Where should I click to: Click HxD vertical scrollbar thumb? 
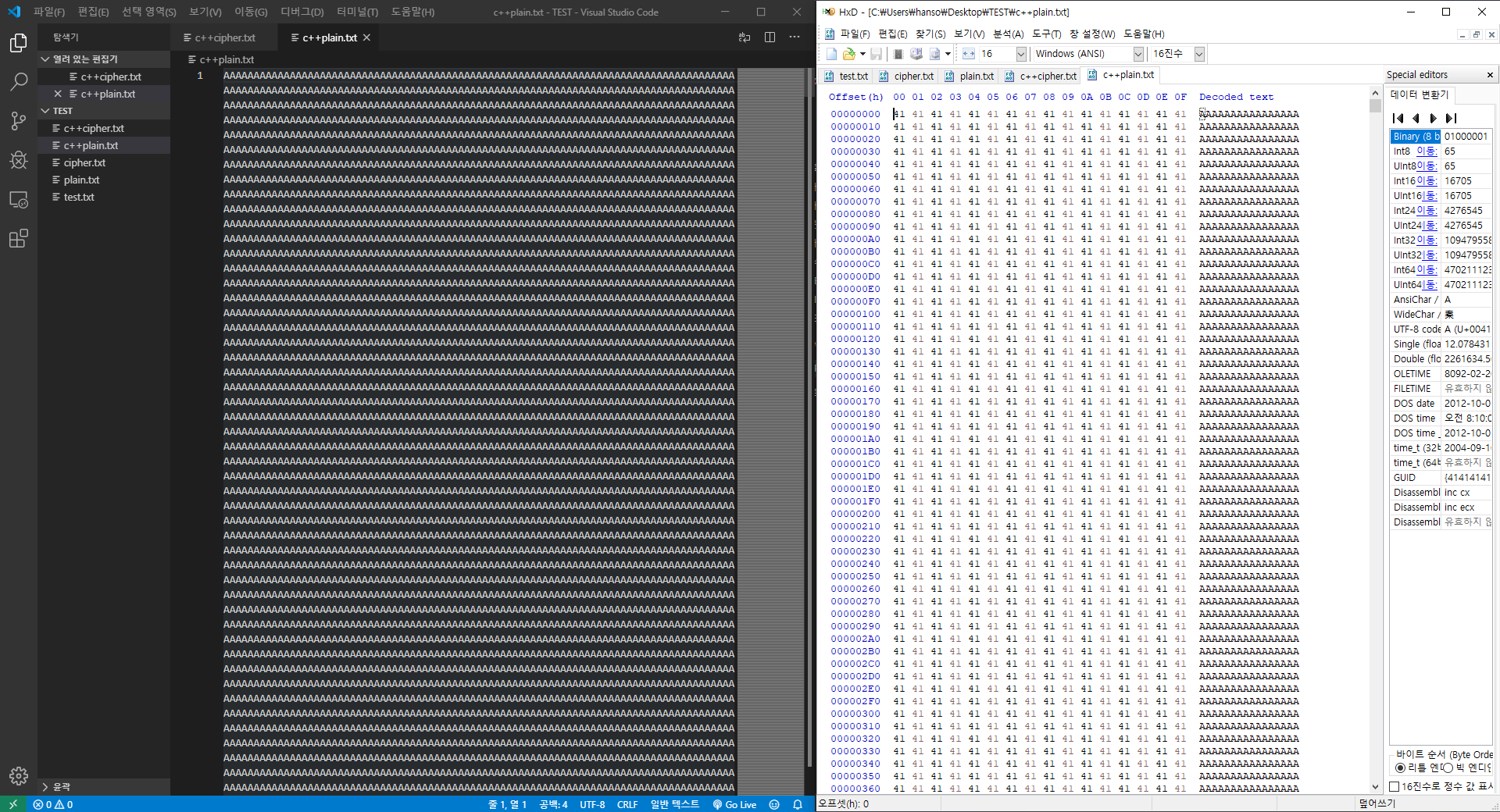[1375, 106]
